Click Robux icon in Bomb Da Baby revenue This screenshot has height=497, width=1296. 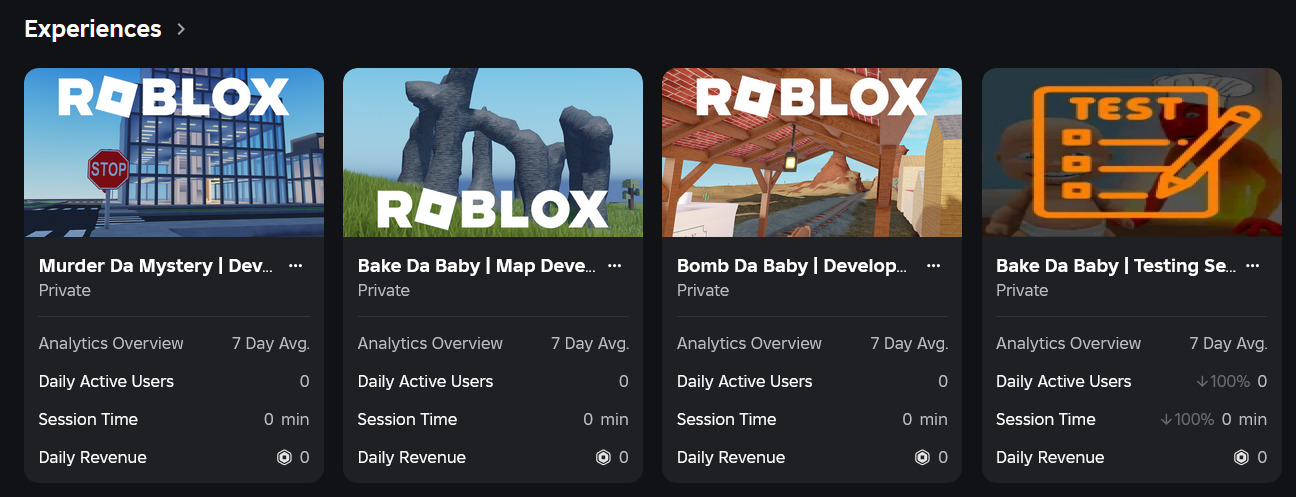tap(922, 458)
